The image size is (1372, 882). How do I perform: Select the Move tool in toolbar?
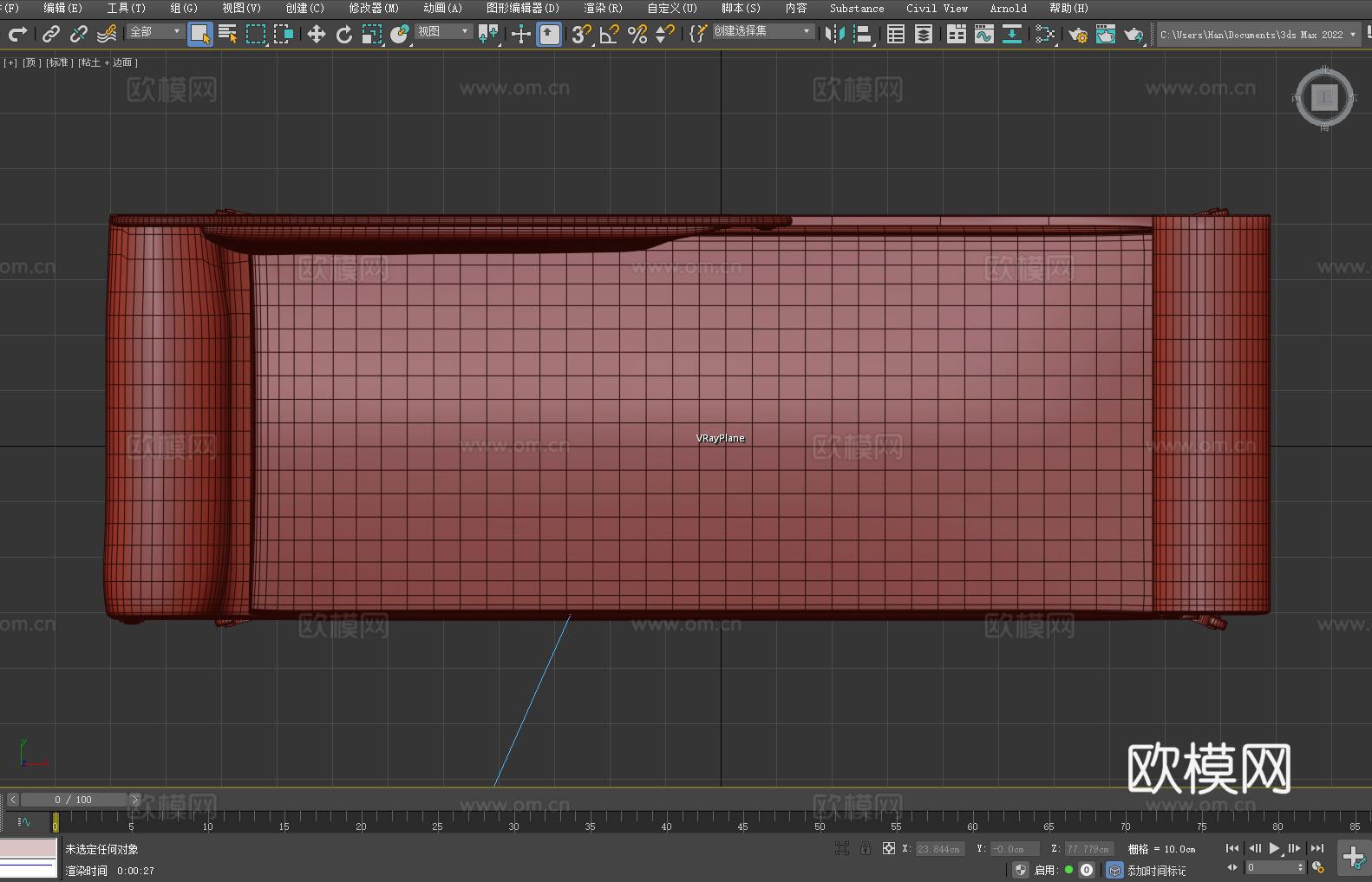tap(316, 34)
